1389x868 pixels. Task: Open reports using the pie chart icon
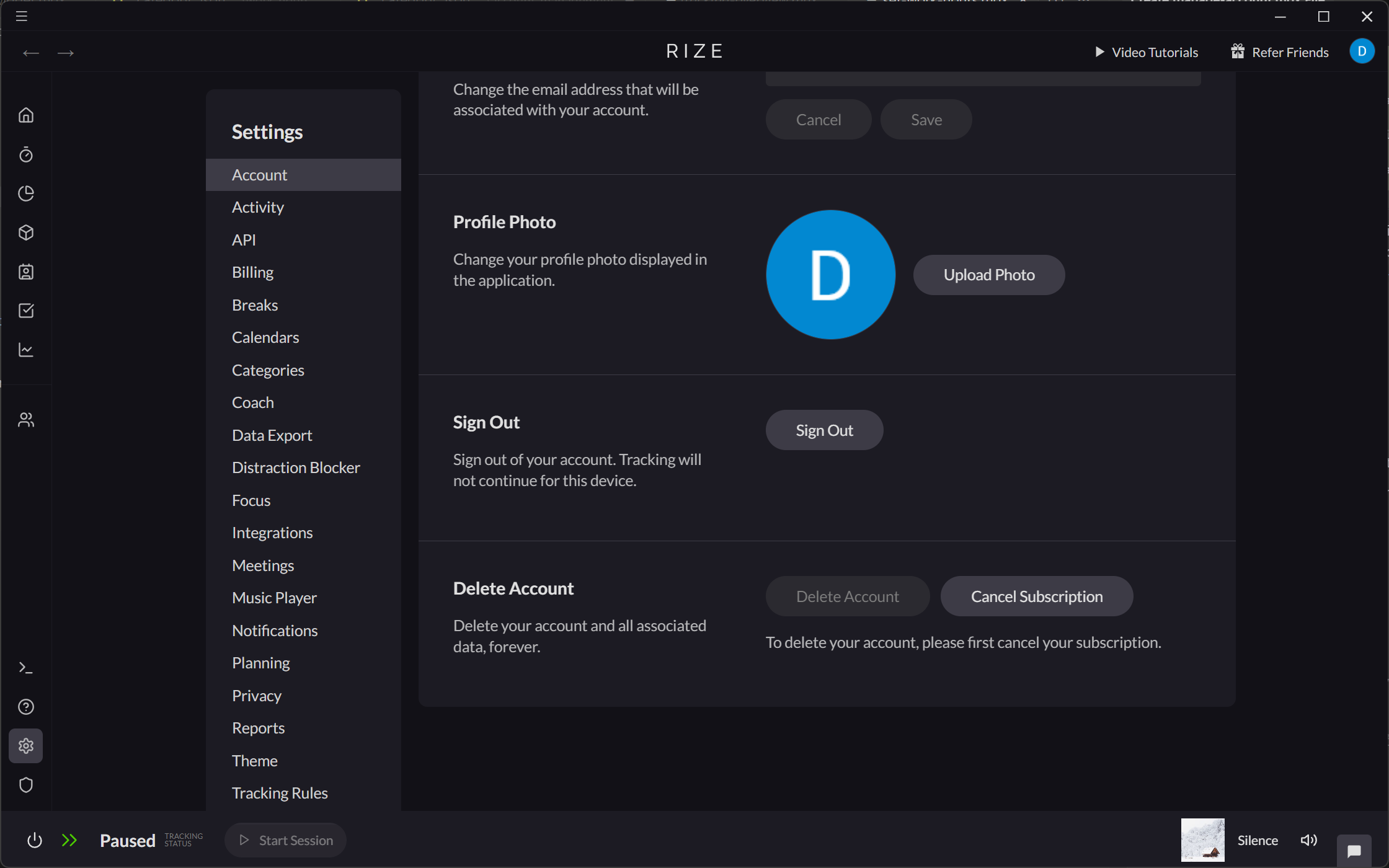(x=26, y=193)
